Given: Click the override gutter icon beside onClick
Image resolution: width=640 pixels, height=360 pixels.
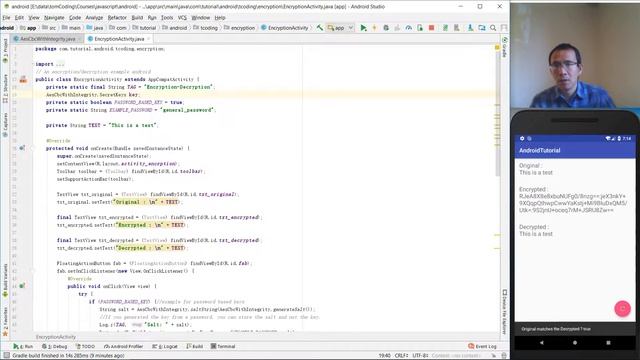Looking at the screenshot, I should click(x=22, y=286).
